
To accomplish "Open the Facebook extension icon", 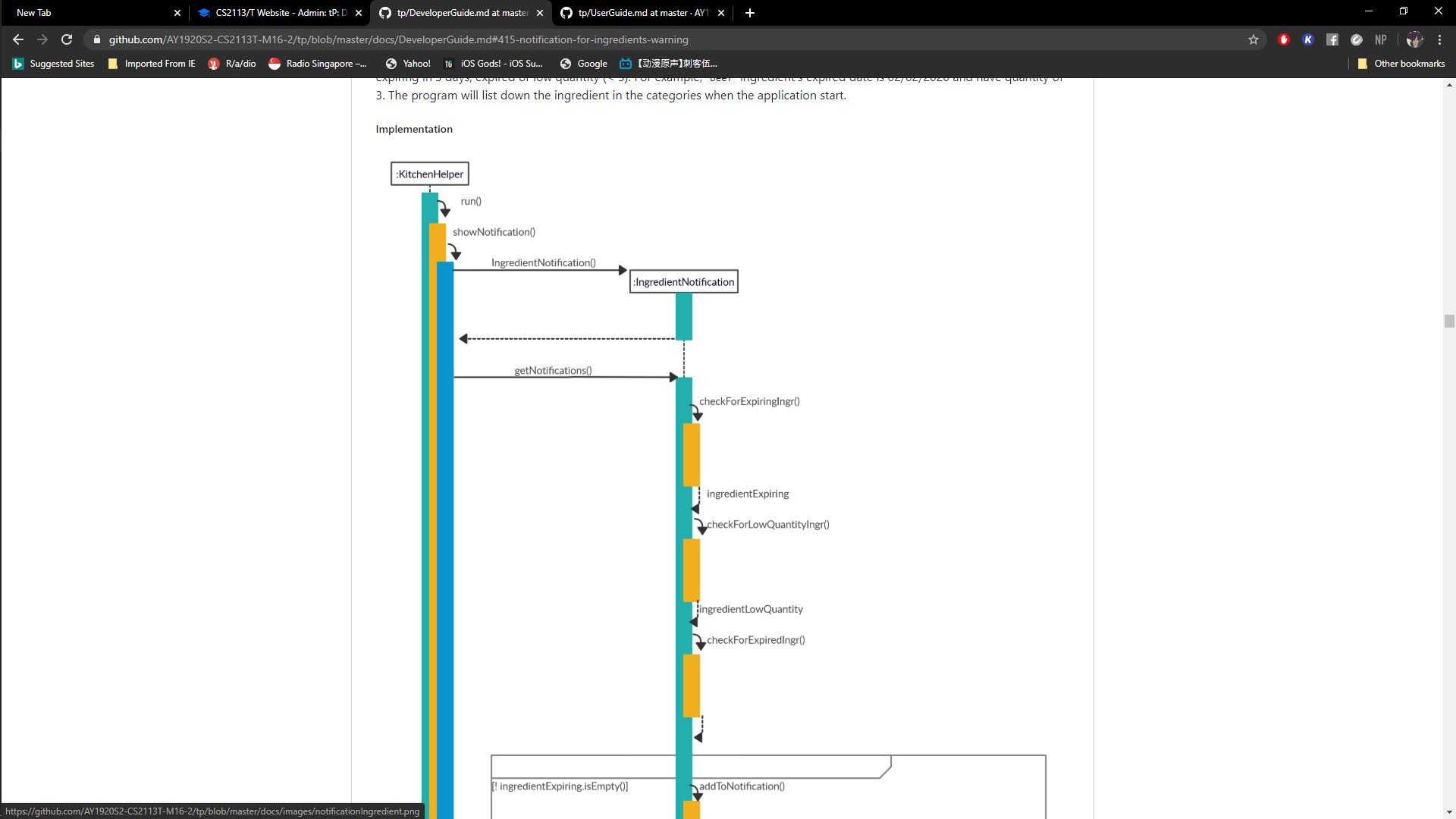I will tap(1332, 39).
